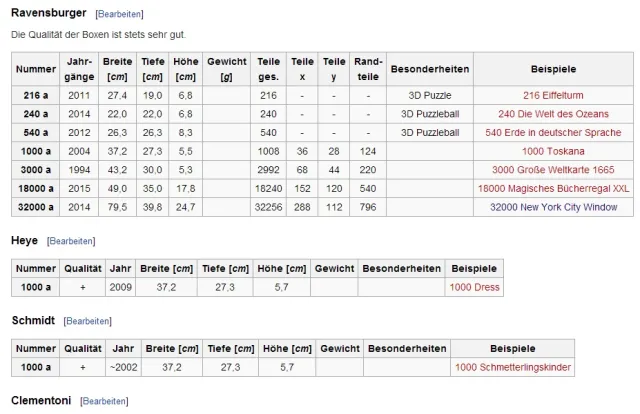Select the Gewicht header in Schmidt table

tap(340, 349)
